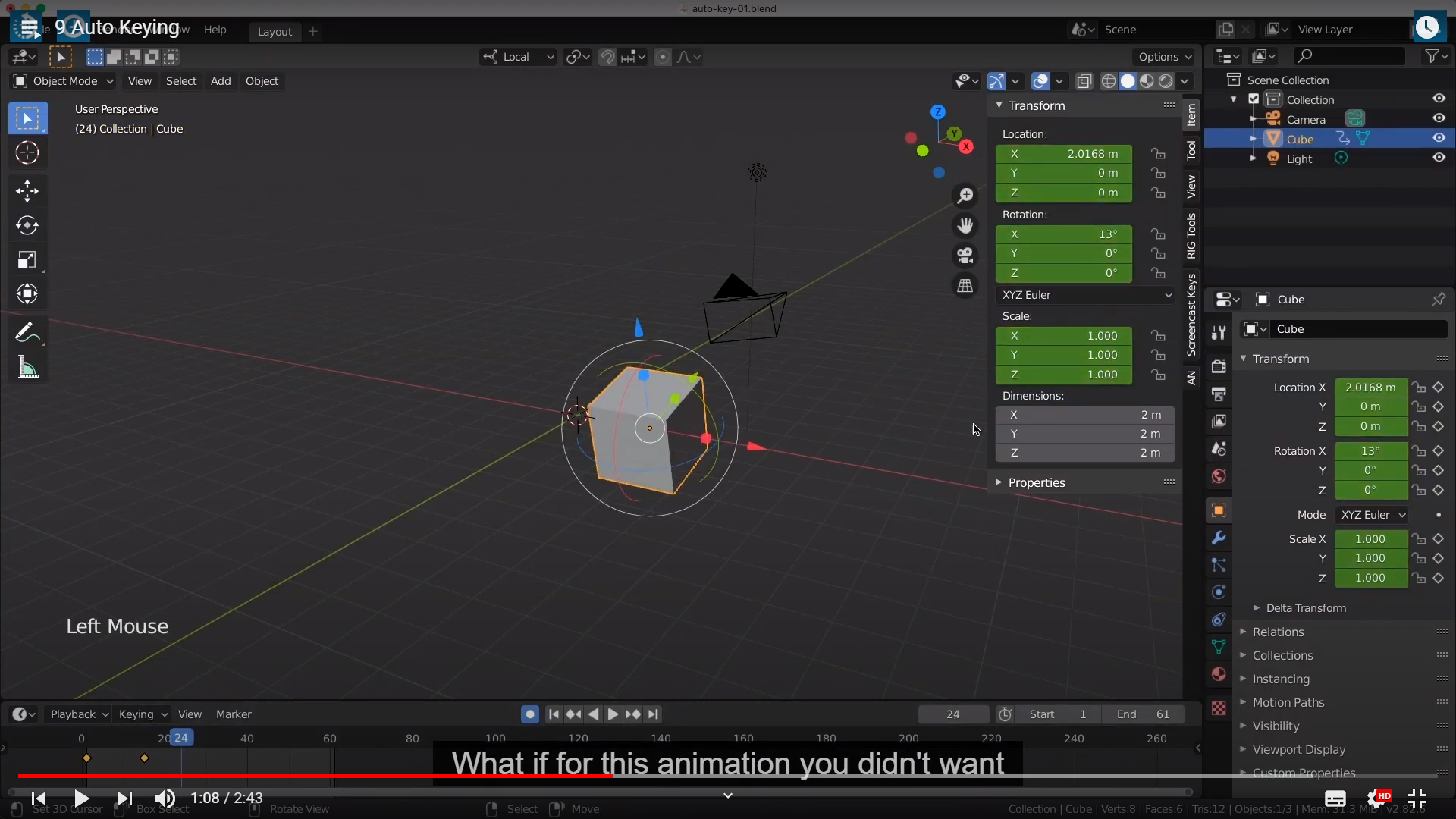Select the Scale tool
This screenshot has width=1456, height=819.
pos(27,260)
